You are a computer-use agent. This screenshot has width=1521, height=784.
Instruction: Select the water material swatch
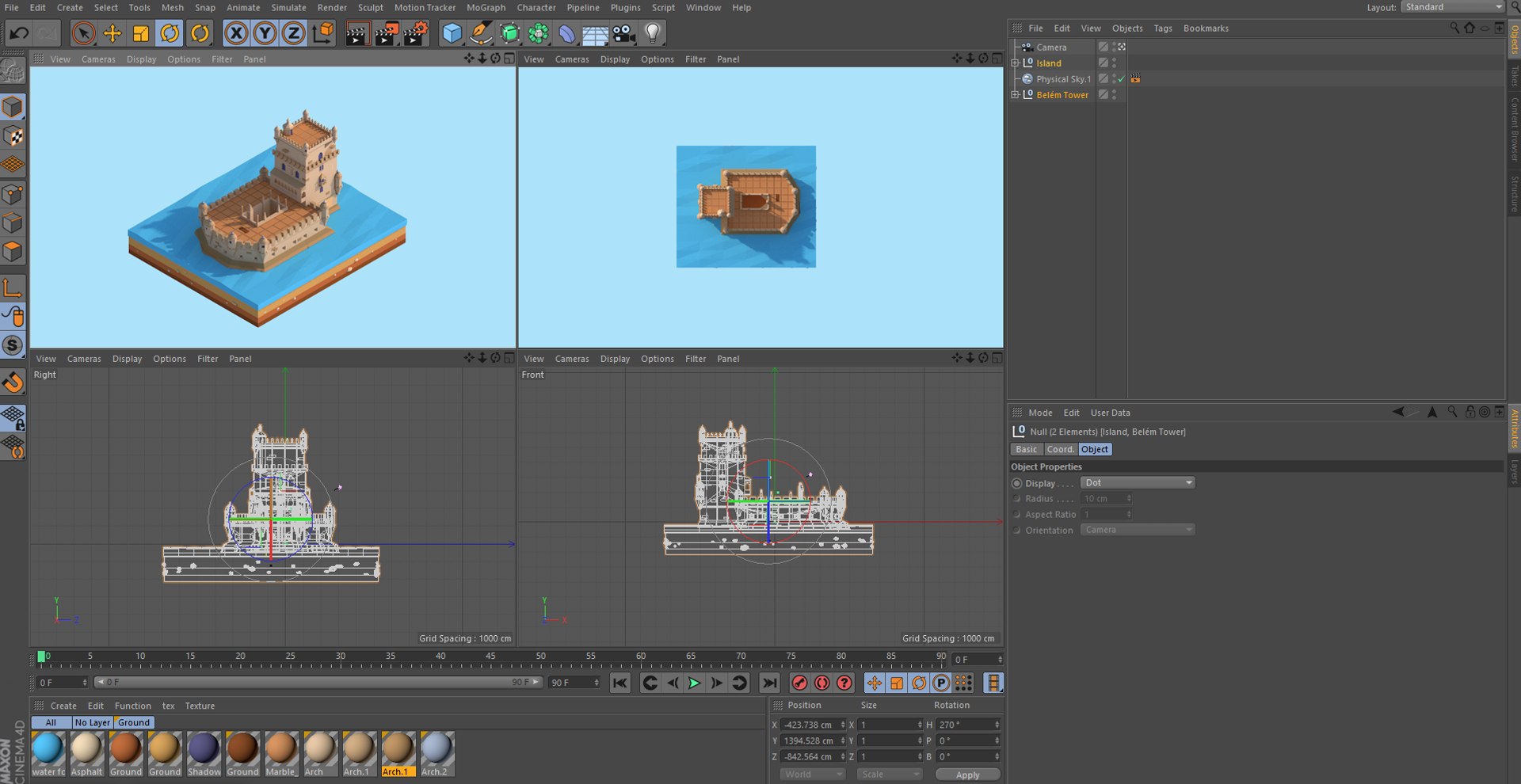pos(48,754)
